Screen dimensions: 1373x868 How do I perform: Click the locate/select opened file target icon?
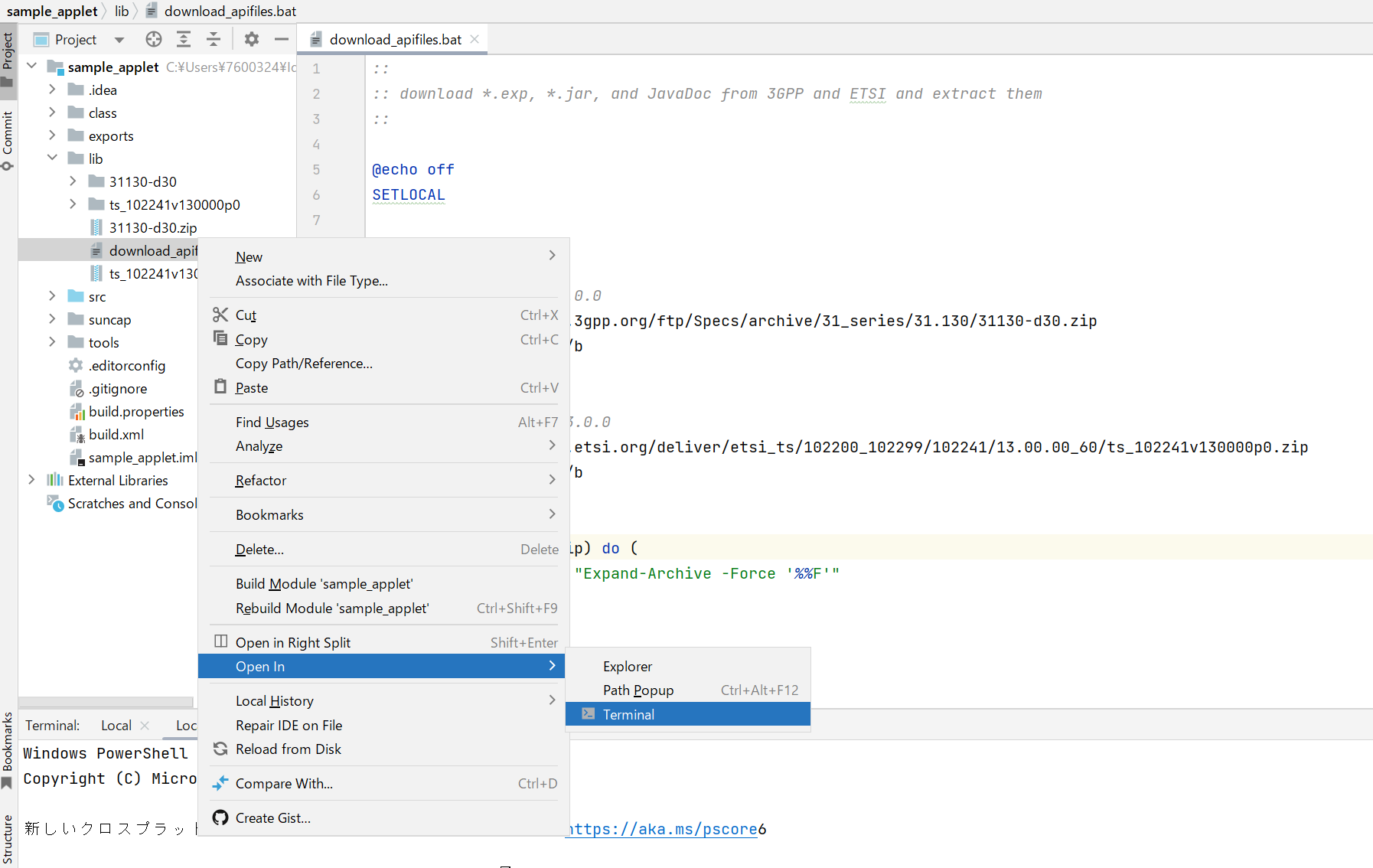[154, 39]
